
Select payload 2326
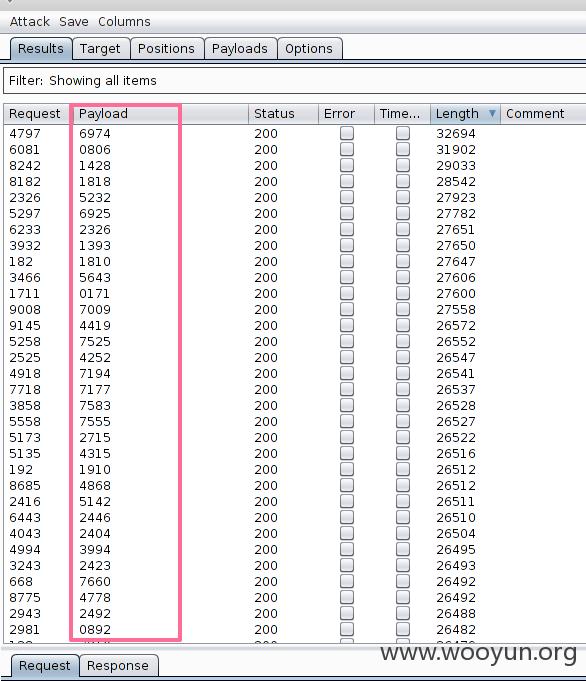click(95, 229)
